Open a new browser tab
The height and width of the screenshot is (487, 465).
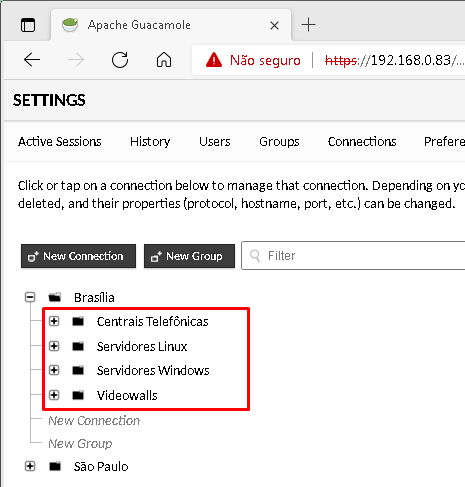coord(308,25)
